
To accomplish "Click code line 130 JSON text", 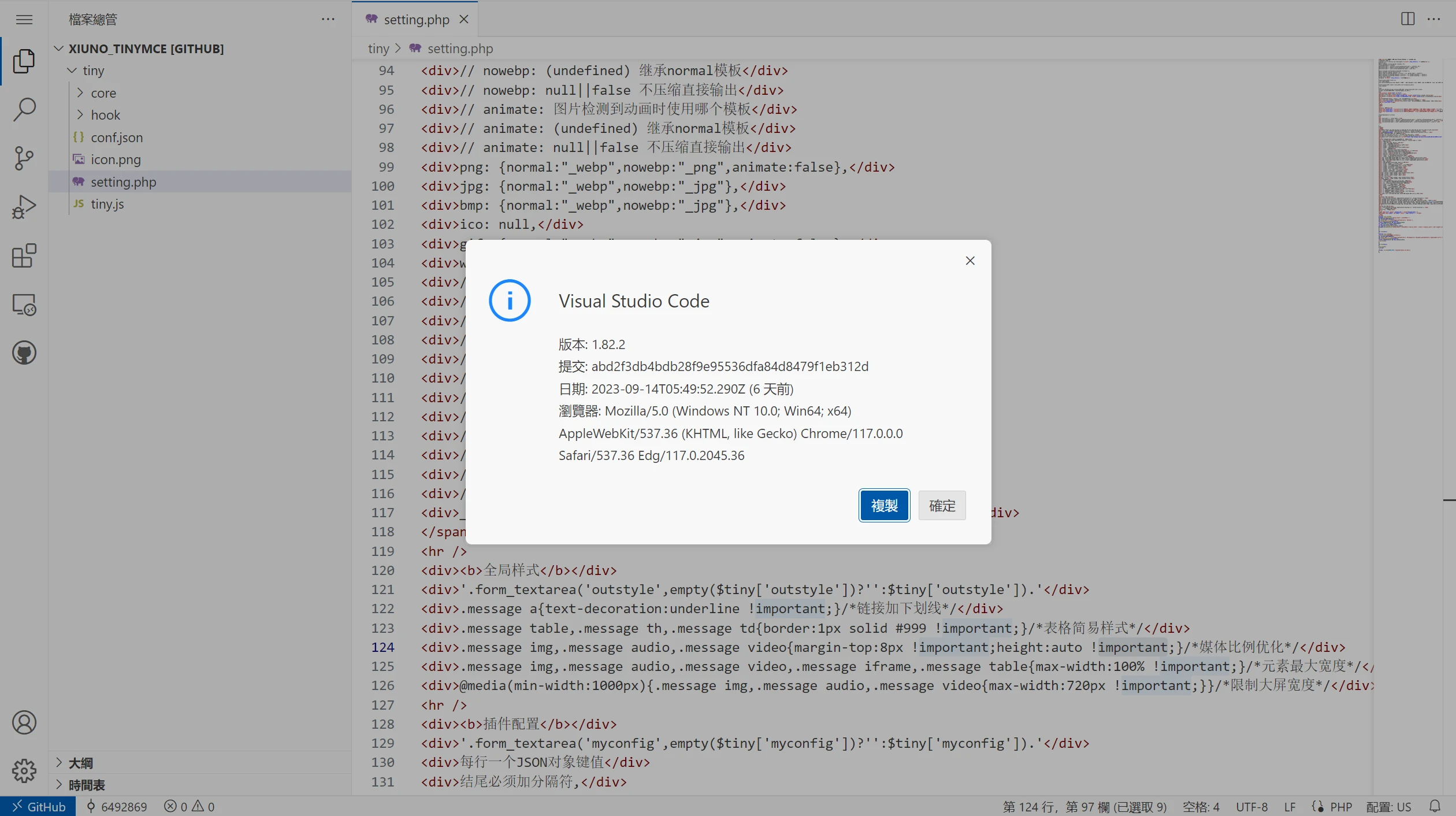I will [535, 762].
